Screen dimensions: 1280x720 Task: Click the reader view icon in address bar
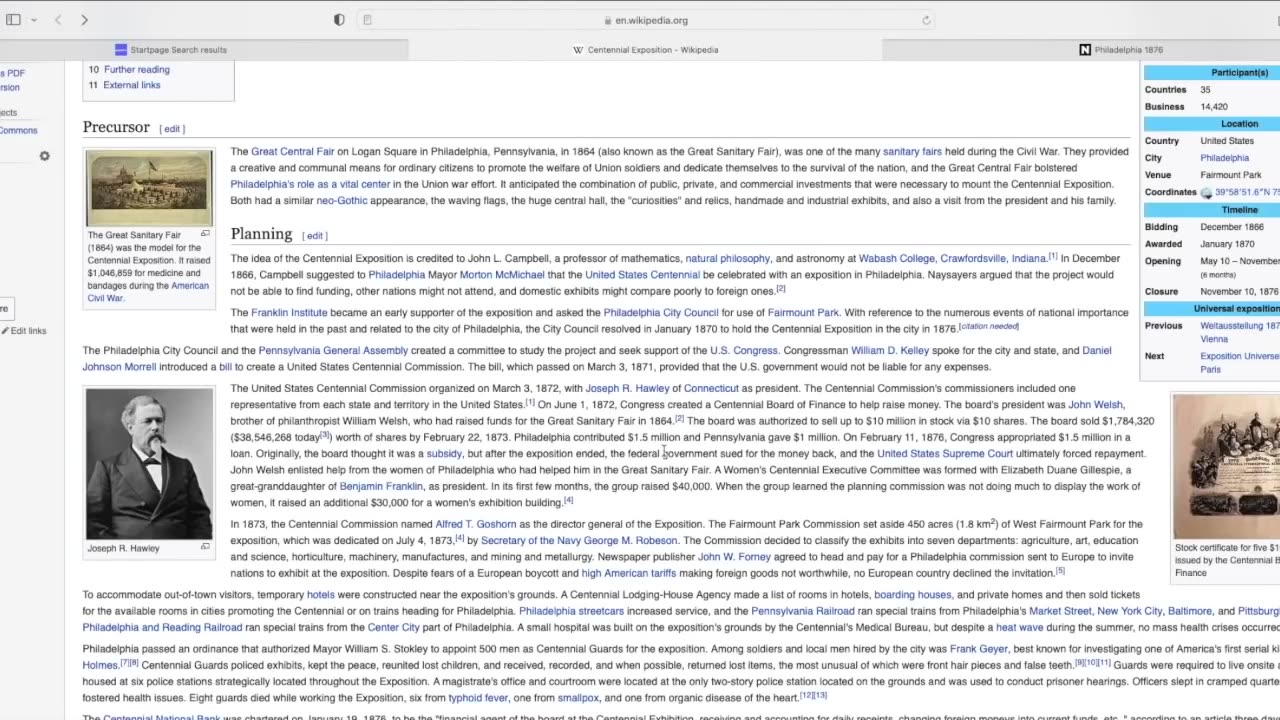(368, 20)
